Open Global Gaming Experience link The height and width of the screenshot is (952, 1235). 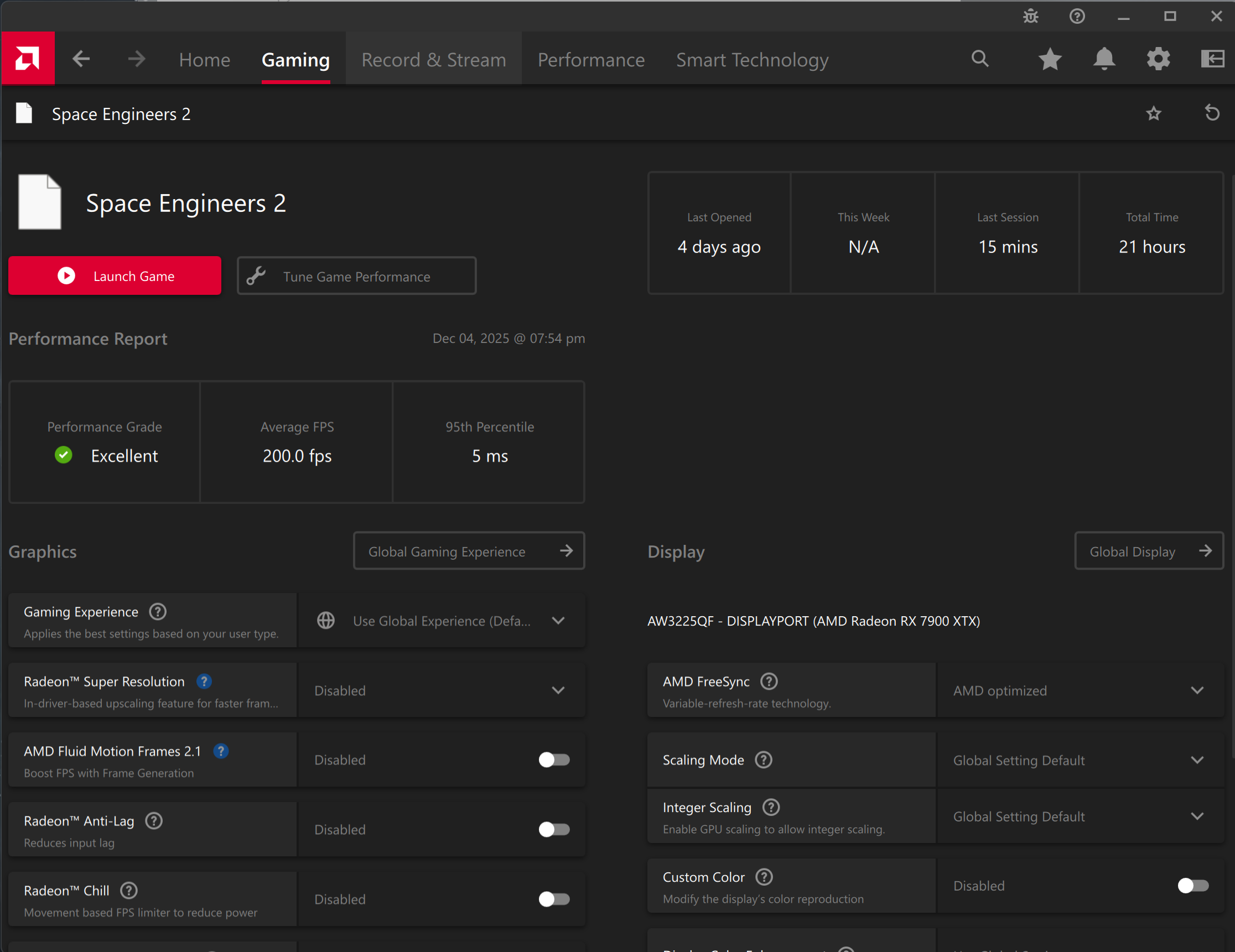(x=469, y=551)
